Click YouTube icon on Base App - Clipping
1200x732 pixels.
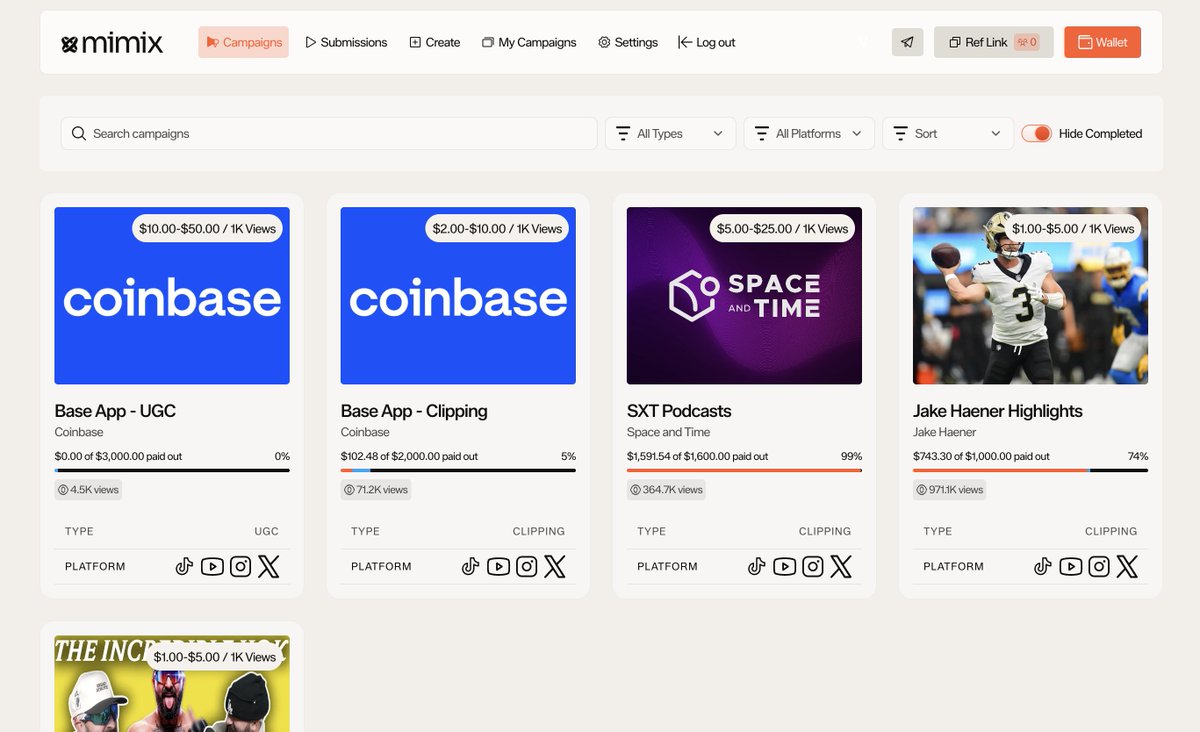point(498,567)
